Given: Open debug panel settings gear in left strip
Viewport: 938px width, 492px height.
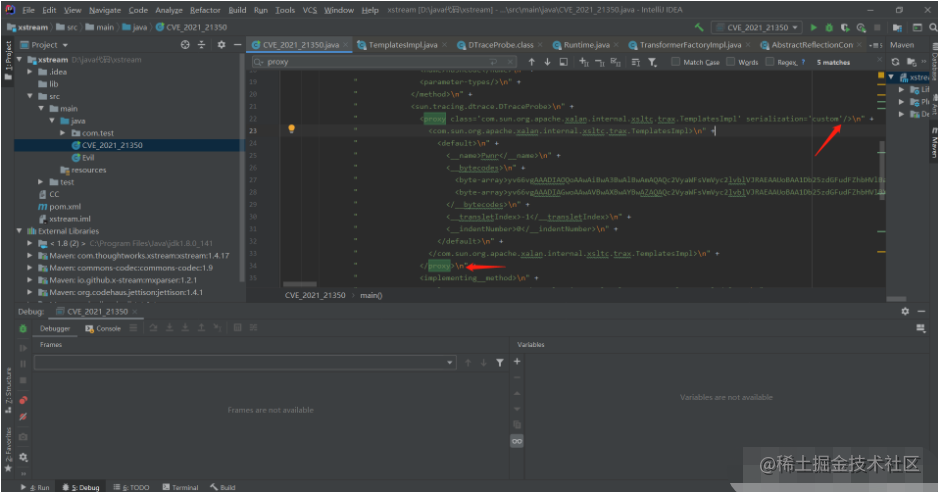Looking at the screenshot, I should click(x=23, y=457).
